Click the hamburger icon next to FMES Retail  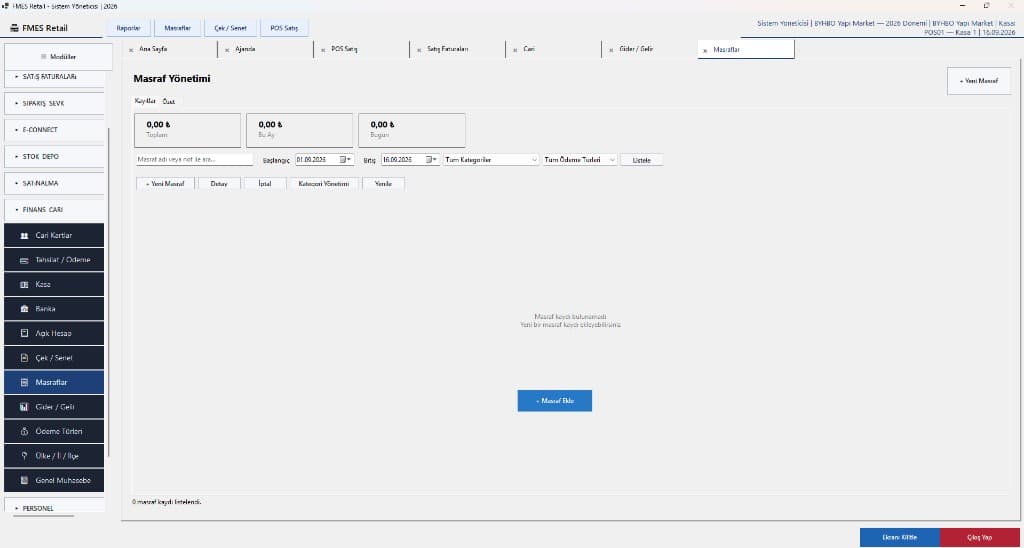[x=14, y=28]
